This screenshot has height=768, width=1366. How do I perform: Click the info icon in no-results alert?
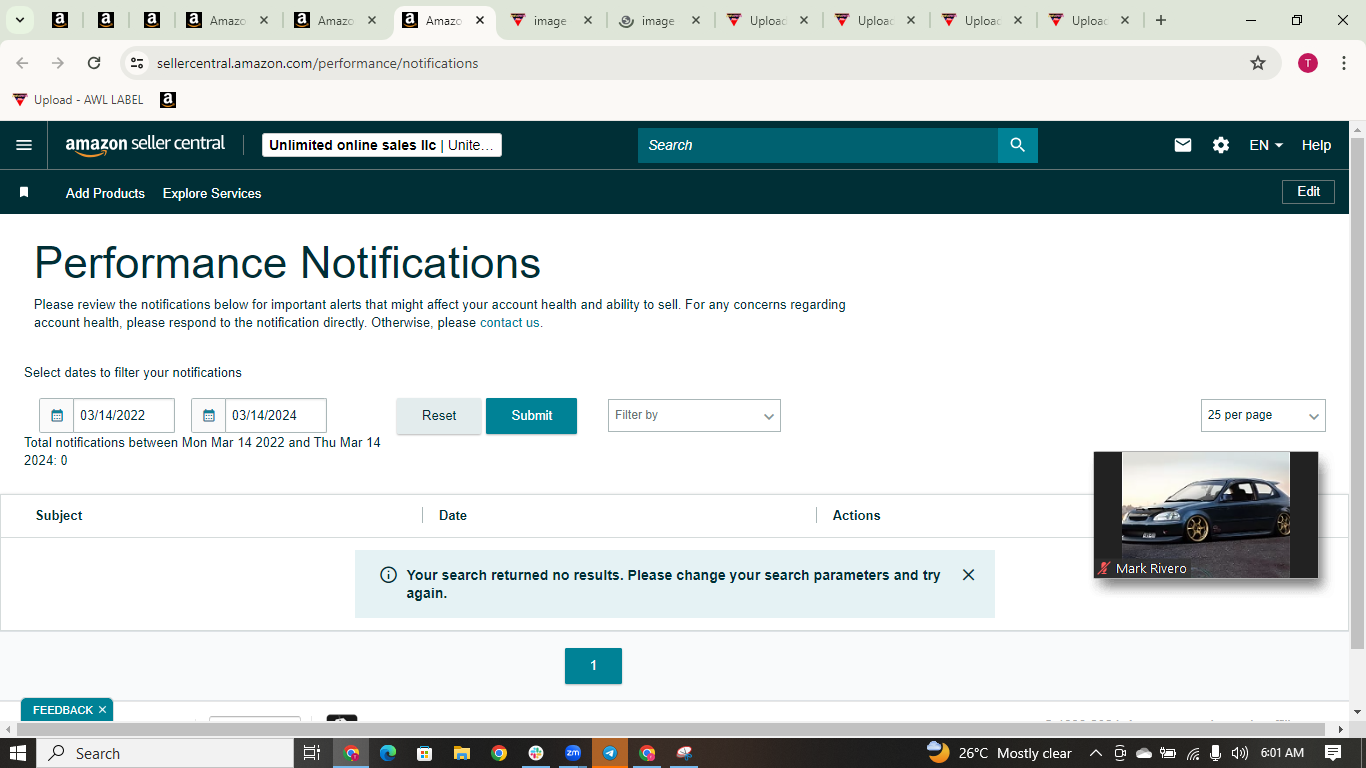pyautogui.click(x=388, y=575)
